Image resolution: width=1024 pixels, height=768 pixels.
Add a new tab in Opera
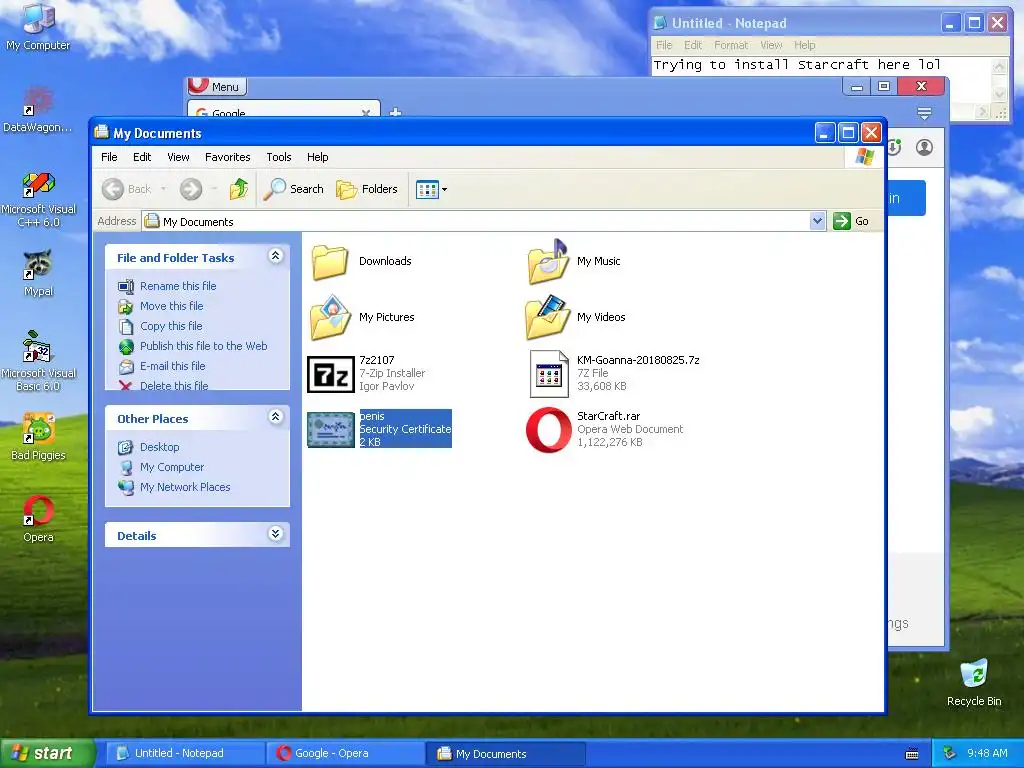pyautogui.click(x=395, y=112)
